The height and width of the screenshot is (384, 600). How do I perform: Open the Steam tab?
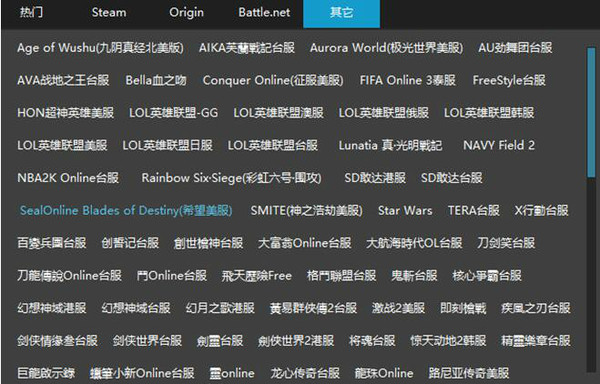[x=109, y=12]
